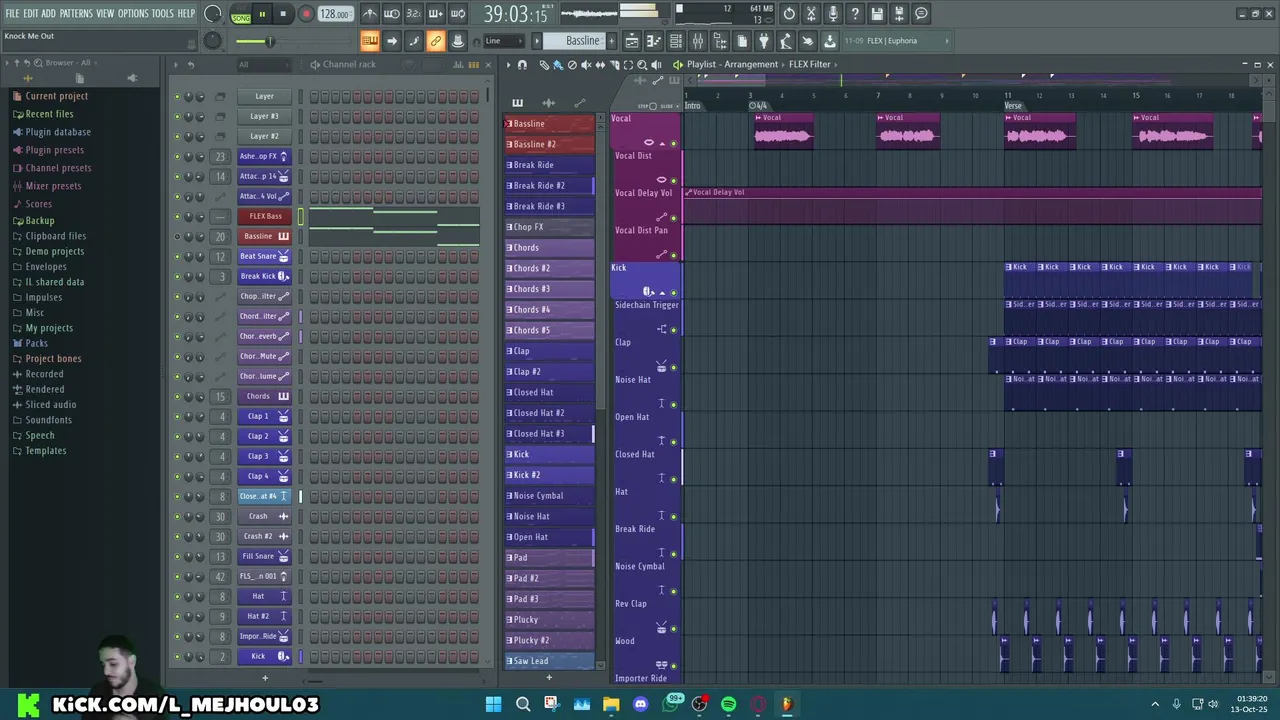Viewport: 1280px width, 720px height.
Task: Toggle the metronome
Action: pyautogui.click(x=369, y=14)
